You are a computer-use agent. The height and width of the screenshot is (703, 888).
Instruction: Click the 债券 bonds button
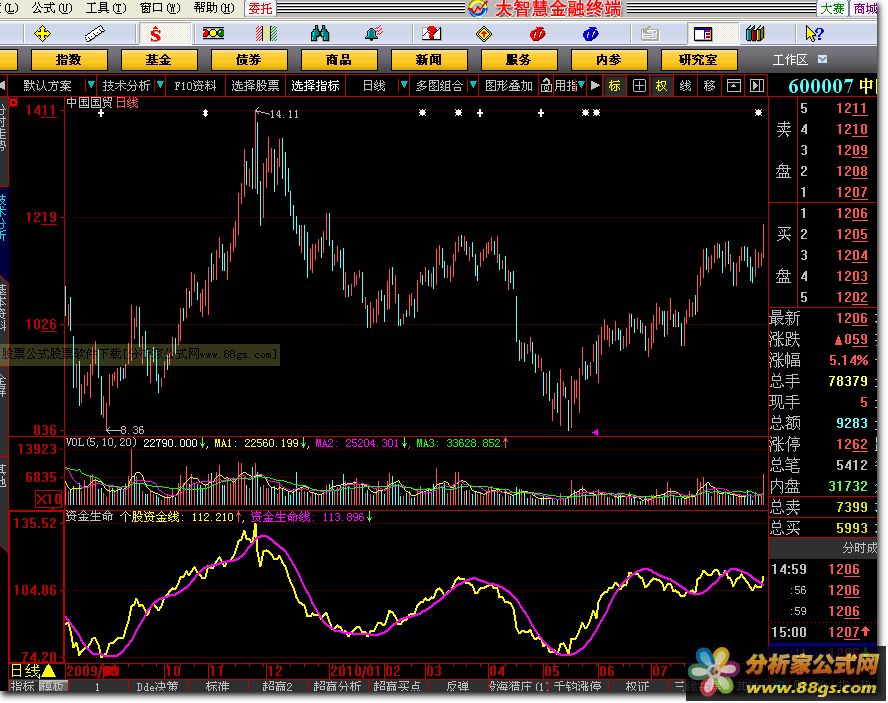coord(249,59)
